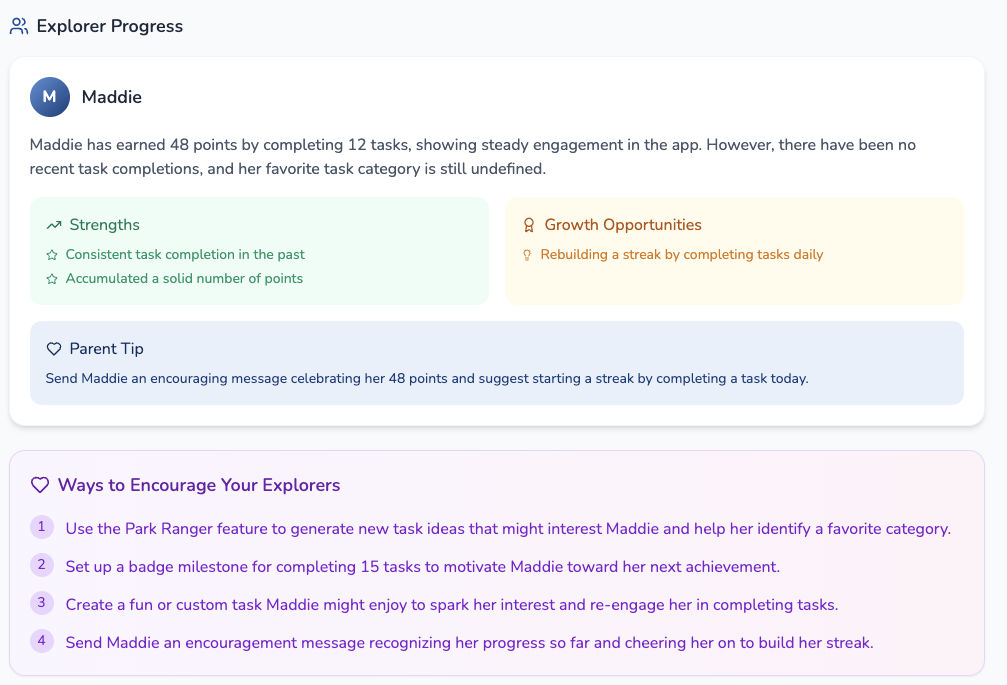1007x685 pixels.
Task: Click the badge milestone for 15 tasks suggestion
Action: [423, 567]
